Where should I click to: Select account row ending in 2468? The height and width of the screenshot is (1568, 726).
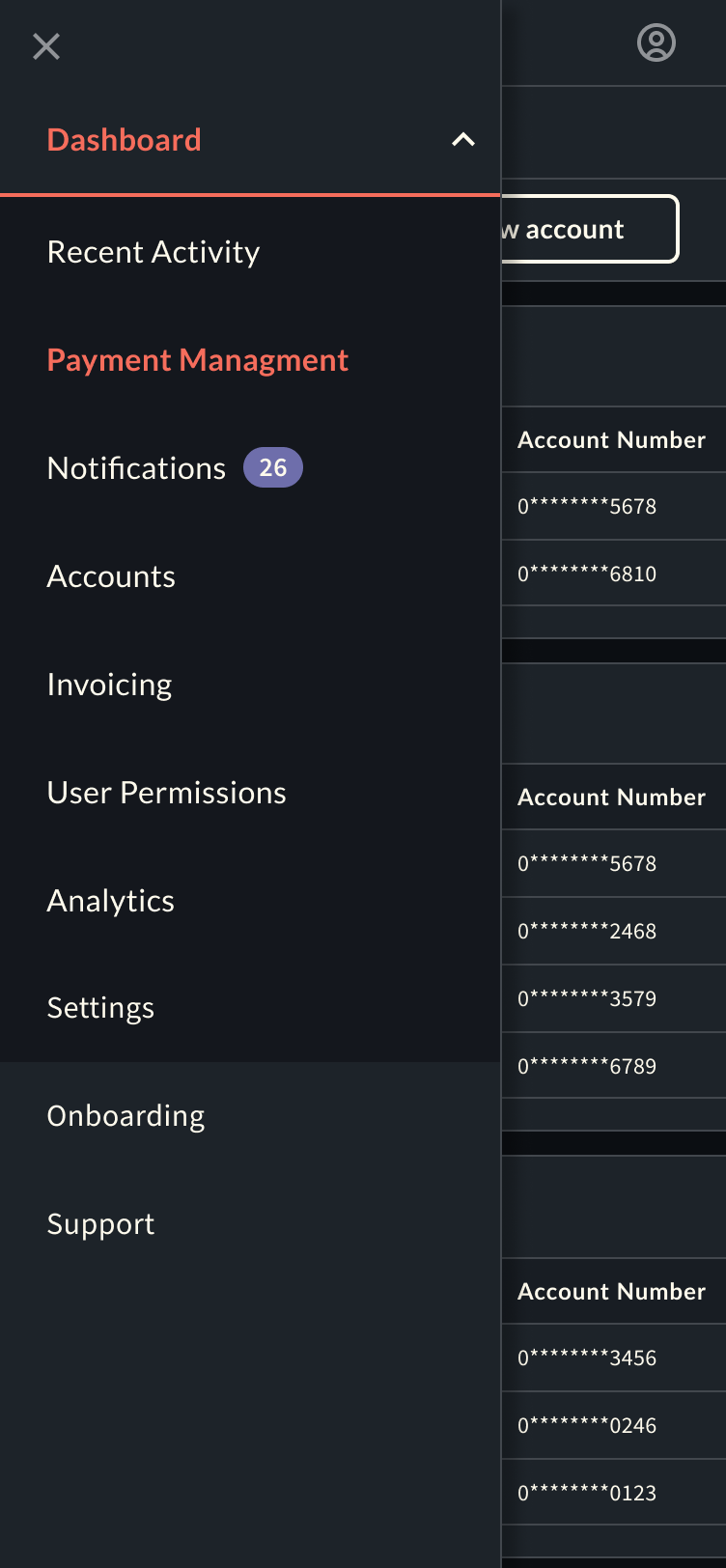[x=587, y=932]
